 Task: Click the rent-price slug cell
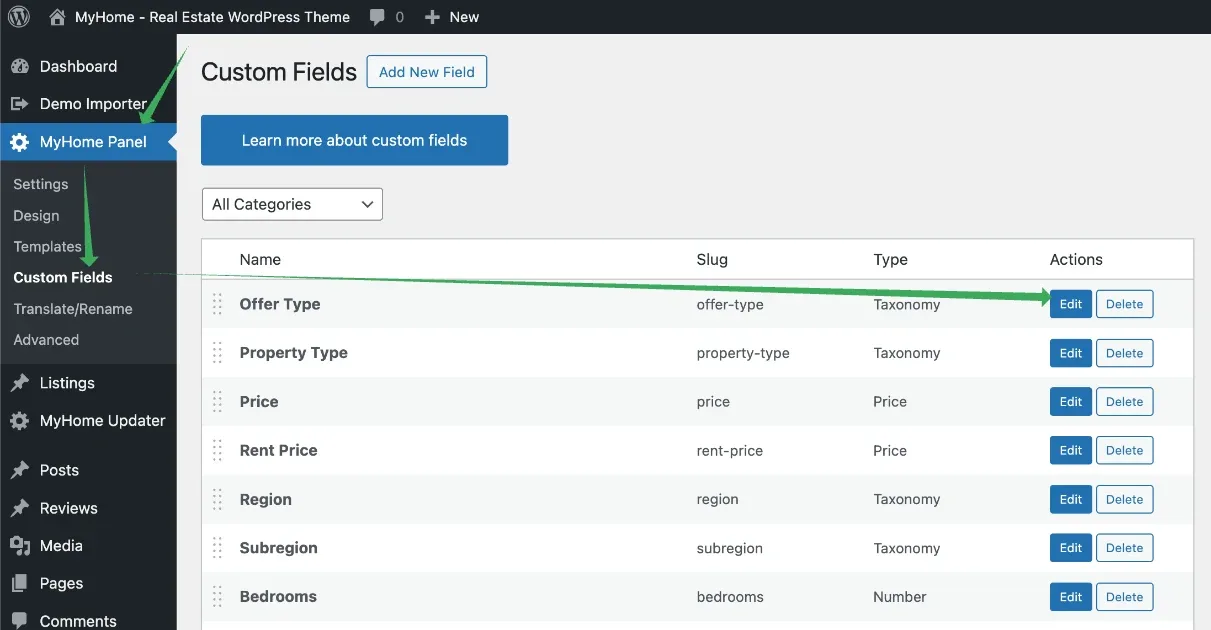[730, 450]
